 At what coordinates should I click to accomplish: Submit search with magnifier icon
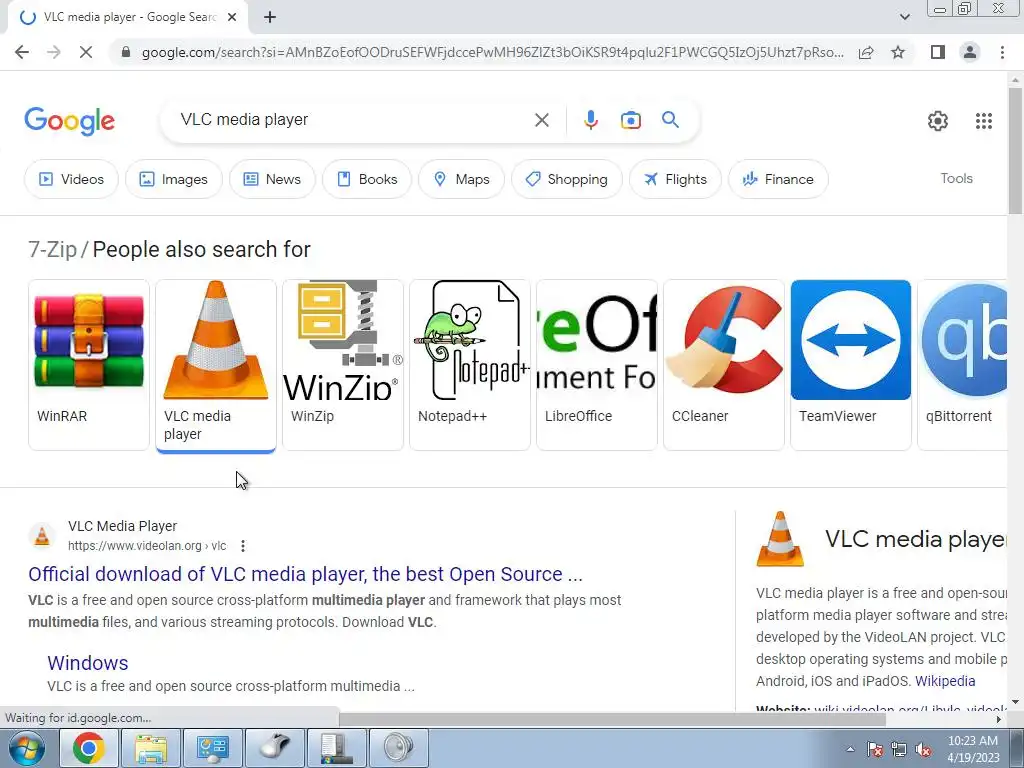pos(670,120)
